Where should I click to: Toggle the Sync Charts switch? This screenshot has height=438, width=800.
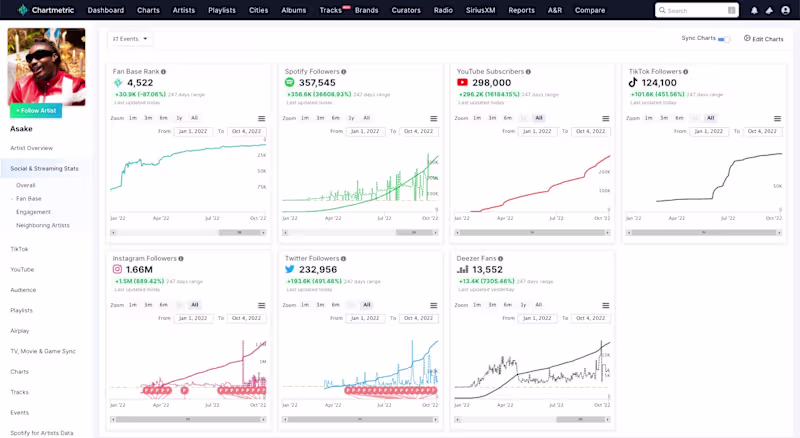pos(724,39)
